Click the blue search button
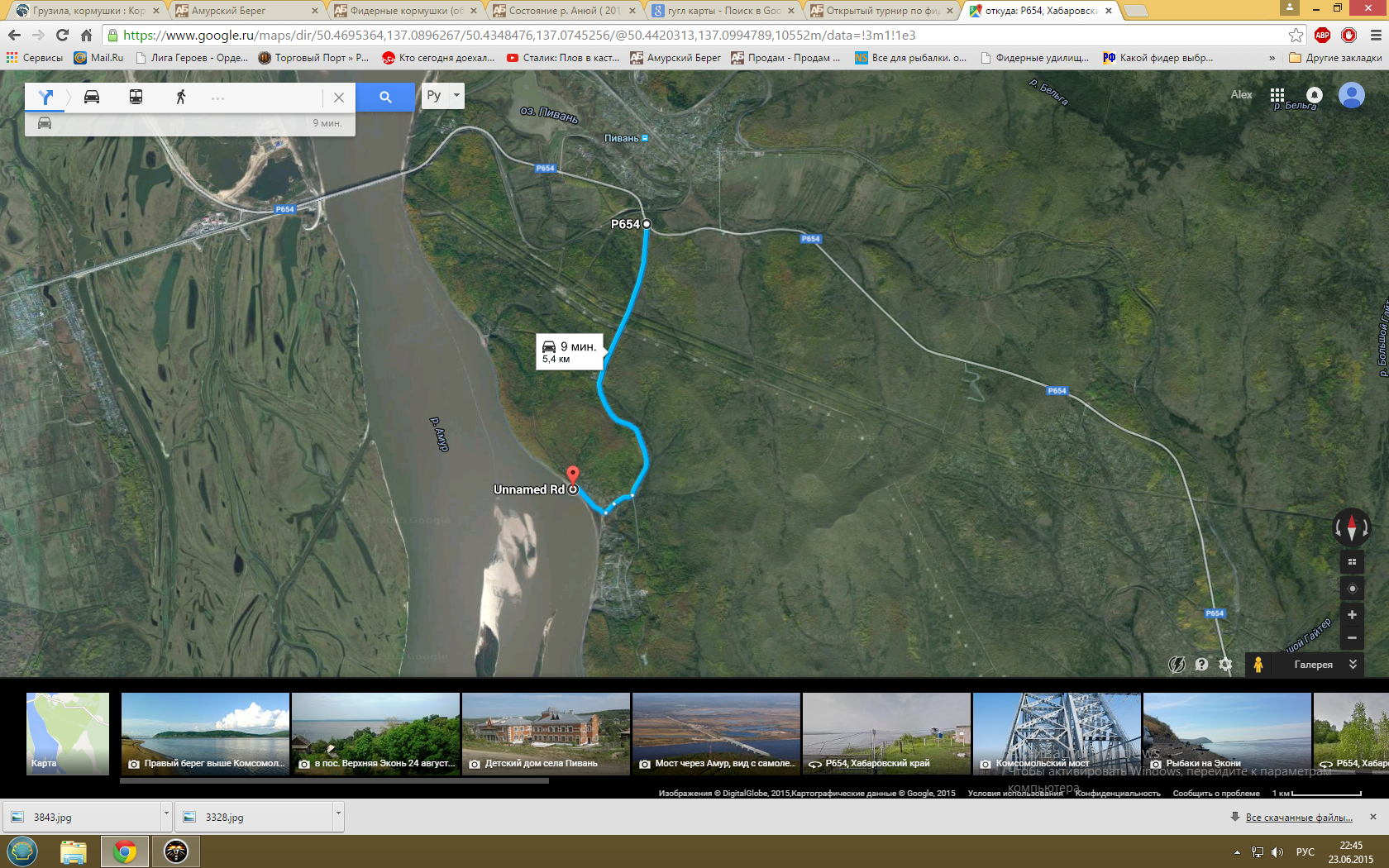The height and width of the screenshot is (868, 1389). coord(385,97)
